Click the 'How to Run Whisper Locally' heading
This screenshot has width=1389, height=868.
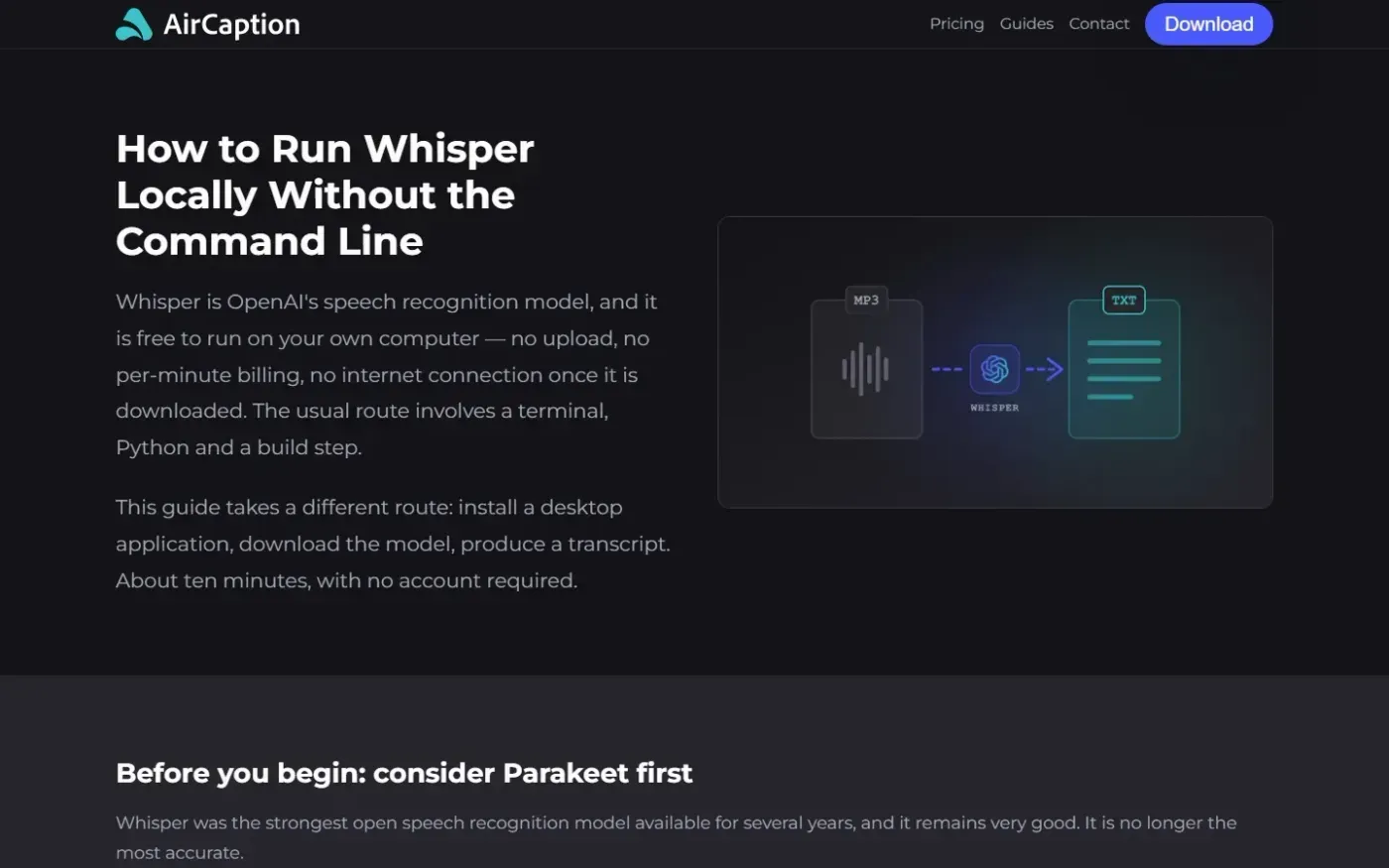[x=324, y=194]
